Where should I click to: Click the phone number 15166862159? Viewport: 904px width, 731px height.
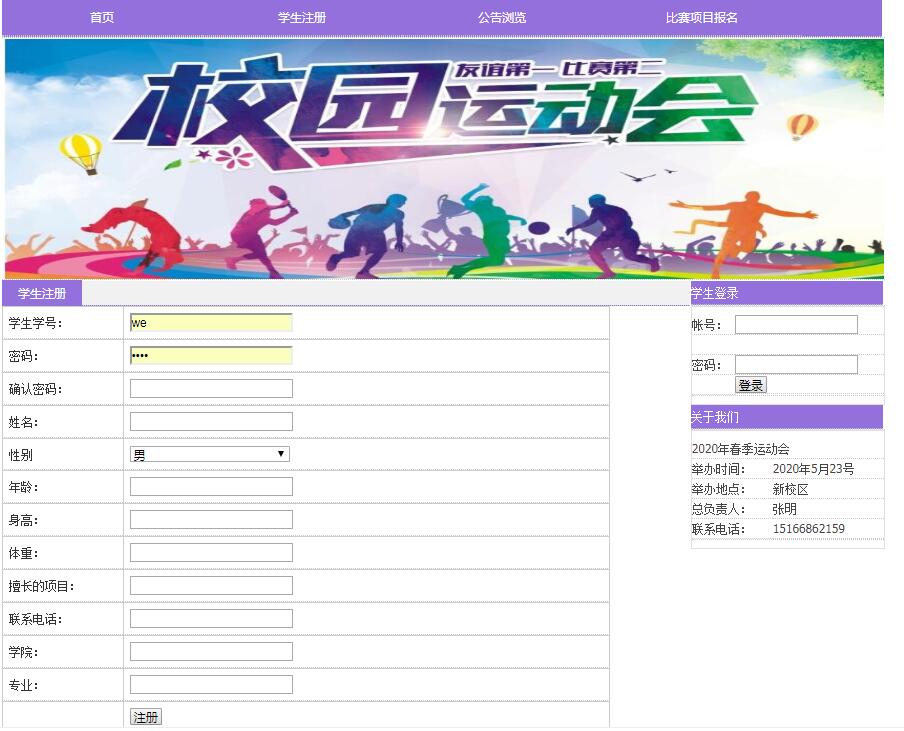808,529
